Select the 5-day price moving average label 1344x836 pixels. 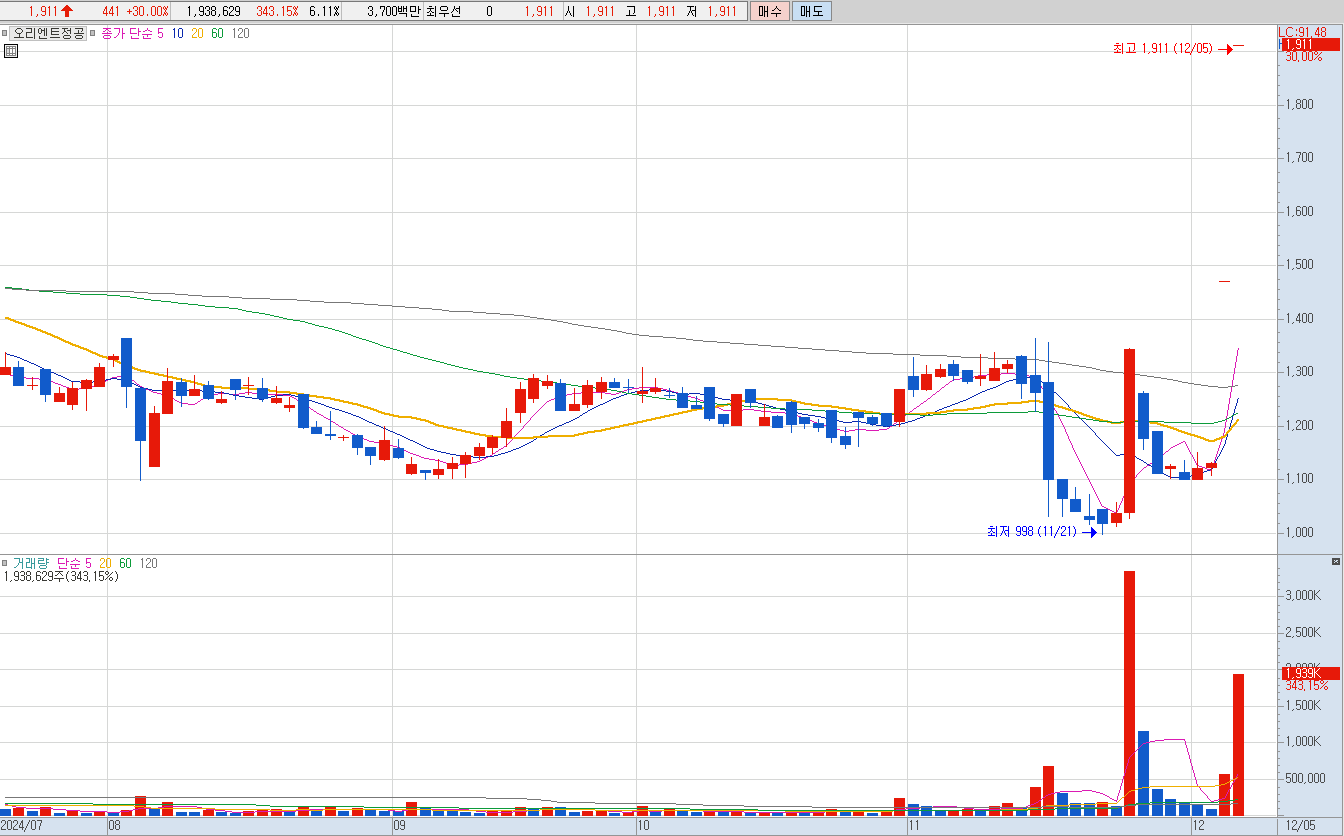point(160,33)
